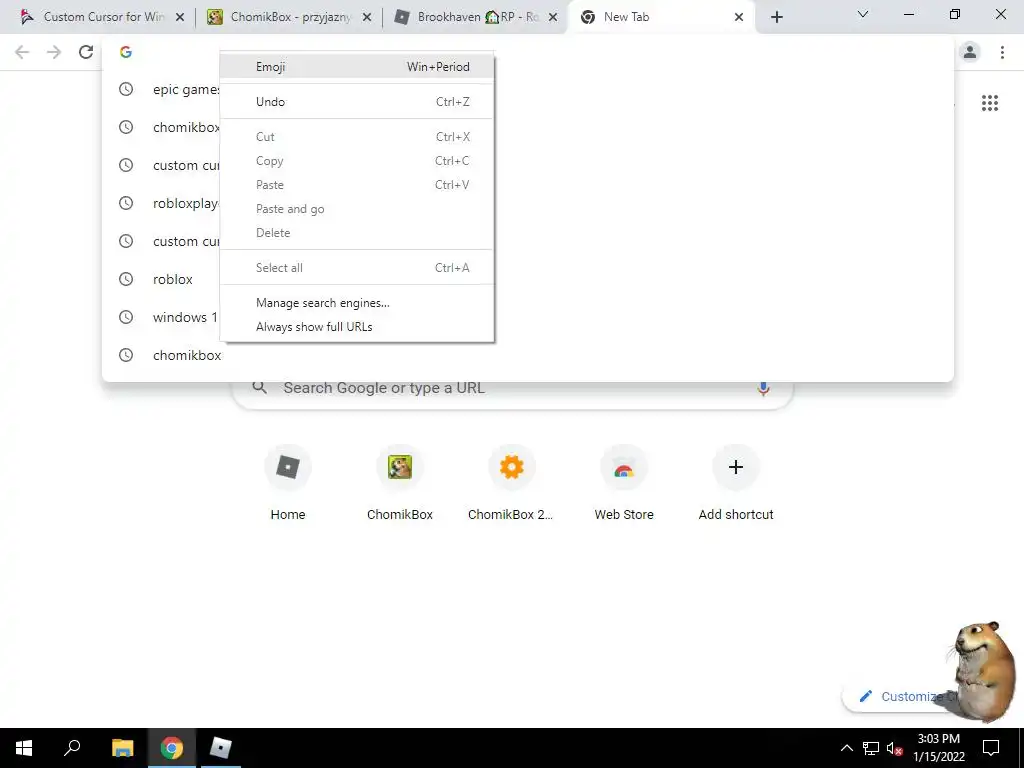Select Paste in the context menu
Screen dimensions: 1024x768
[357, 185]
